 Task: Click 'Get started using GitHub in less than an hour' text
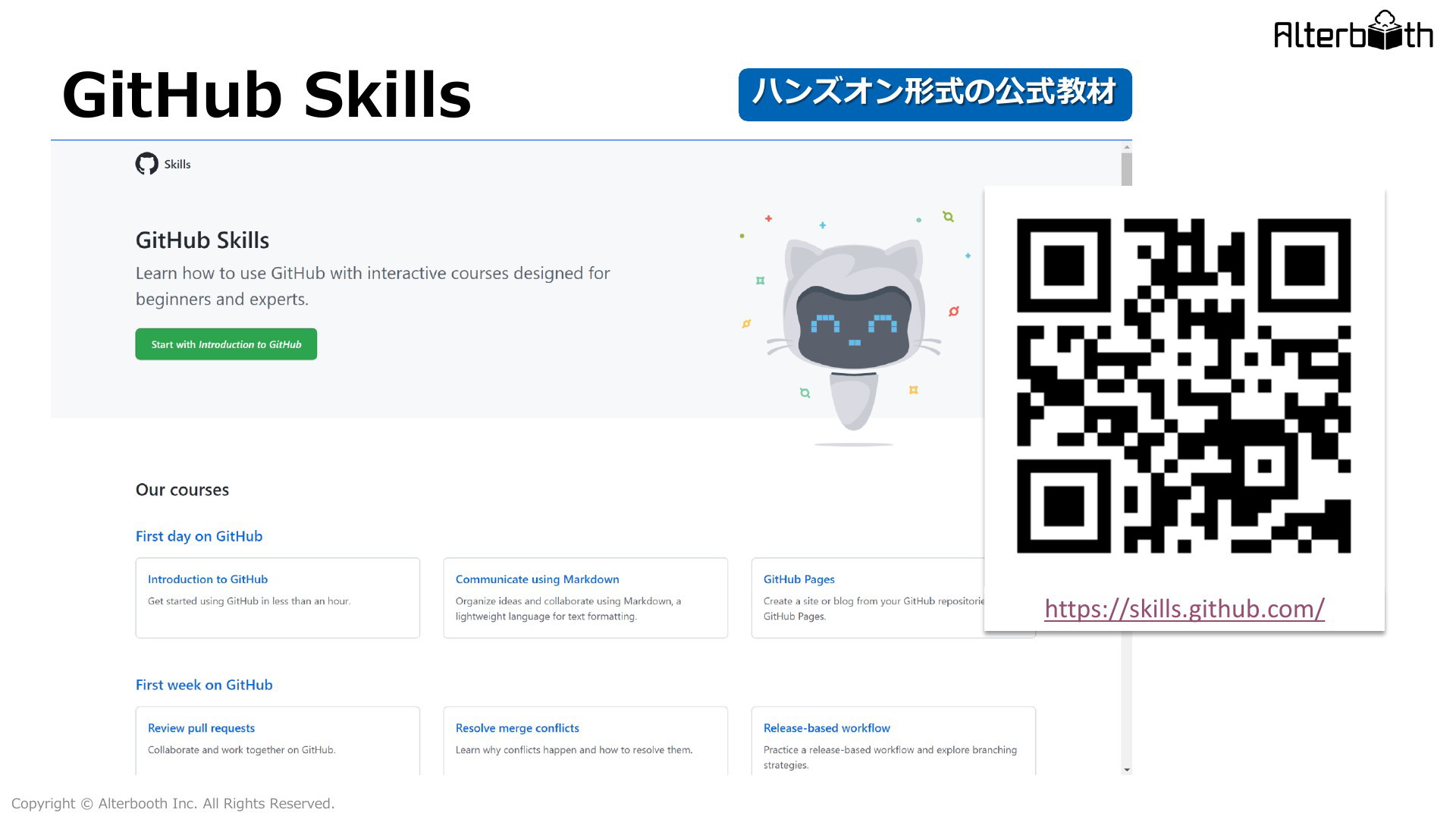click(249, 601)
